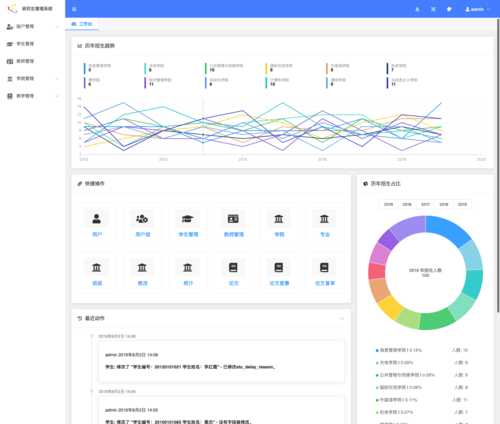
Task: Expand the 学院管理 sidebar menu
Action: 32,78
